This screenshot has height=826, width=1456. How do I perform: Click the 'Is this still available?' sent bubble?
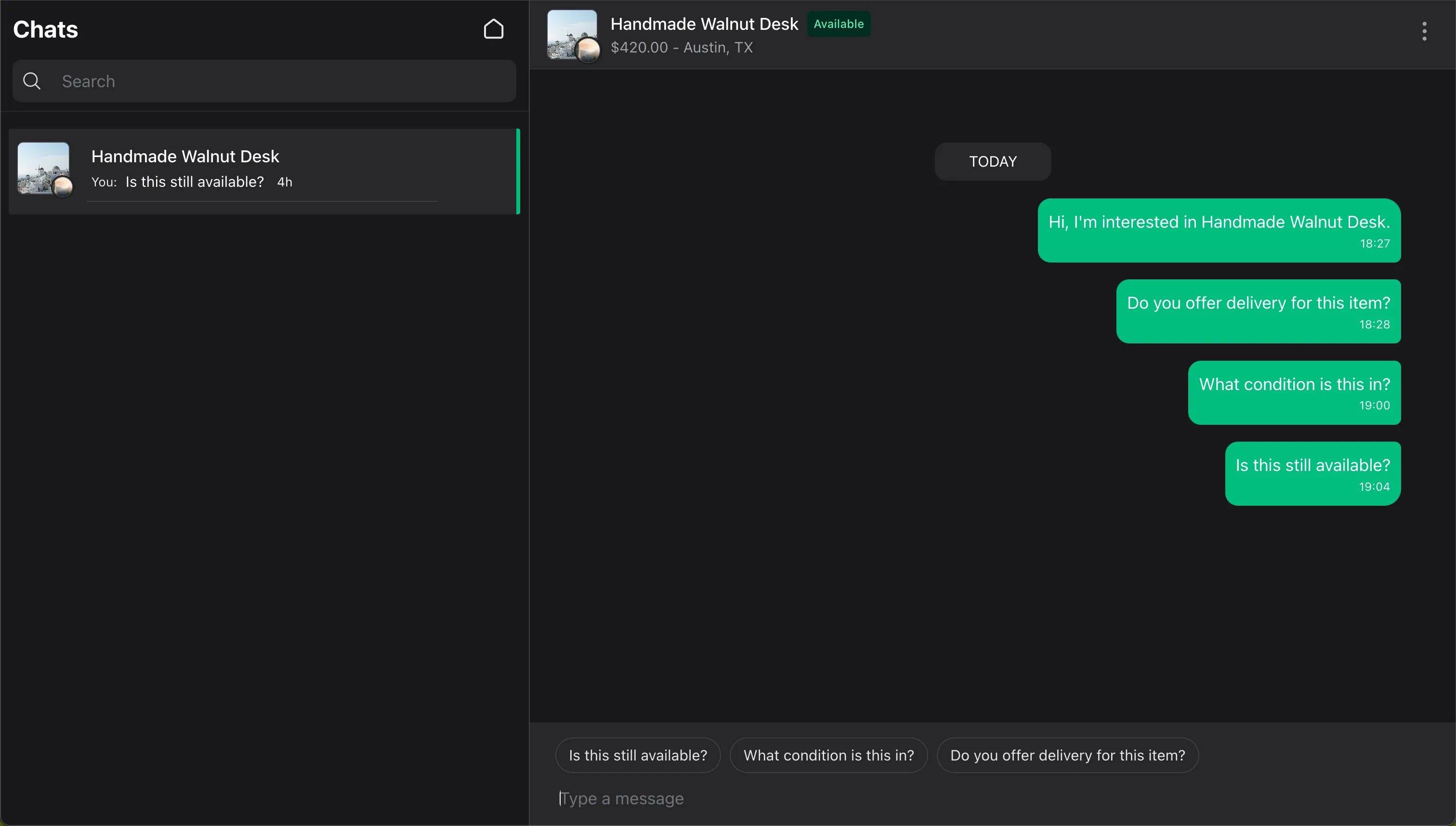[1312, 474]
